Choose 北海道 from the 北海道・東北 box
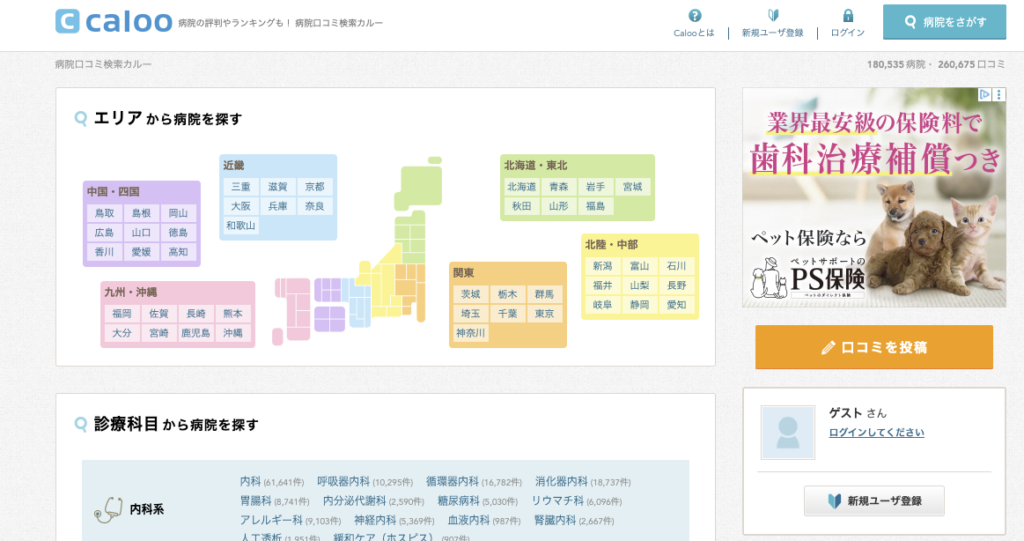Image resolution: width=1024 pixels, height=541 pixels. click(522, 187)
